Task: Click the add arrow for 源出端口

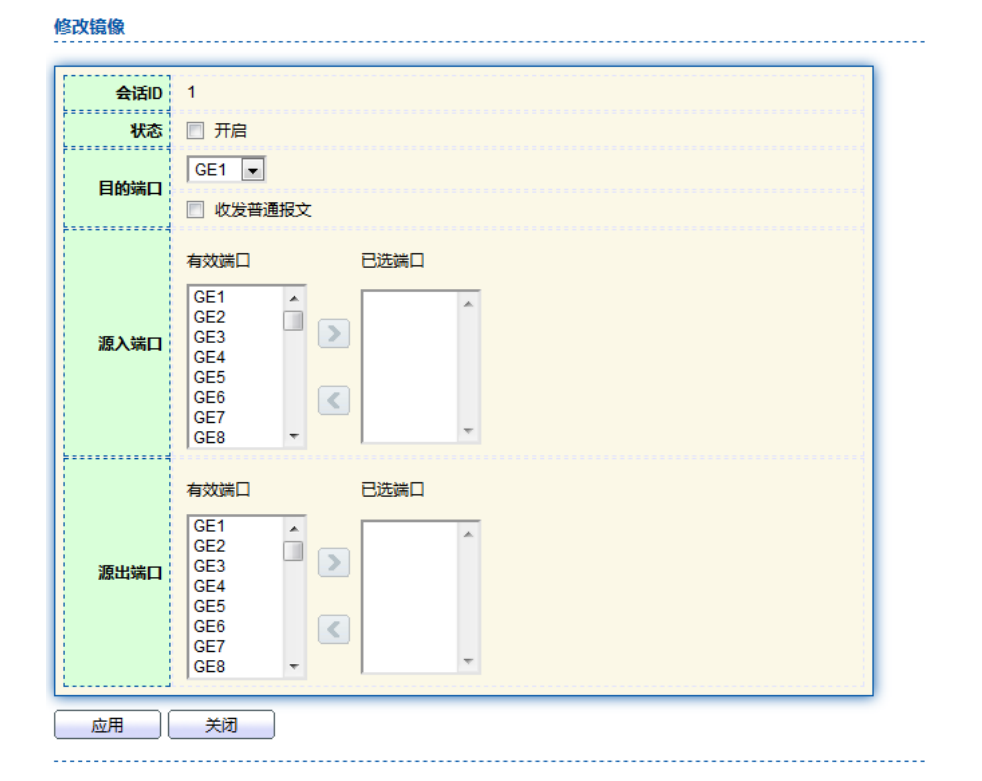Action: coord(333,563)
